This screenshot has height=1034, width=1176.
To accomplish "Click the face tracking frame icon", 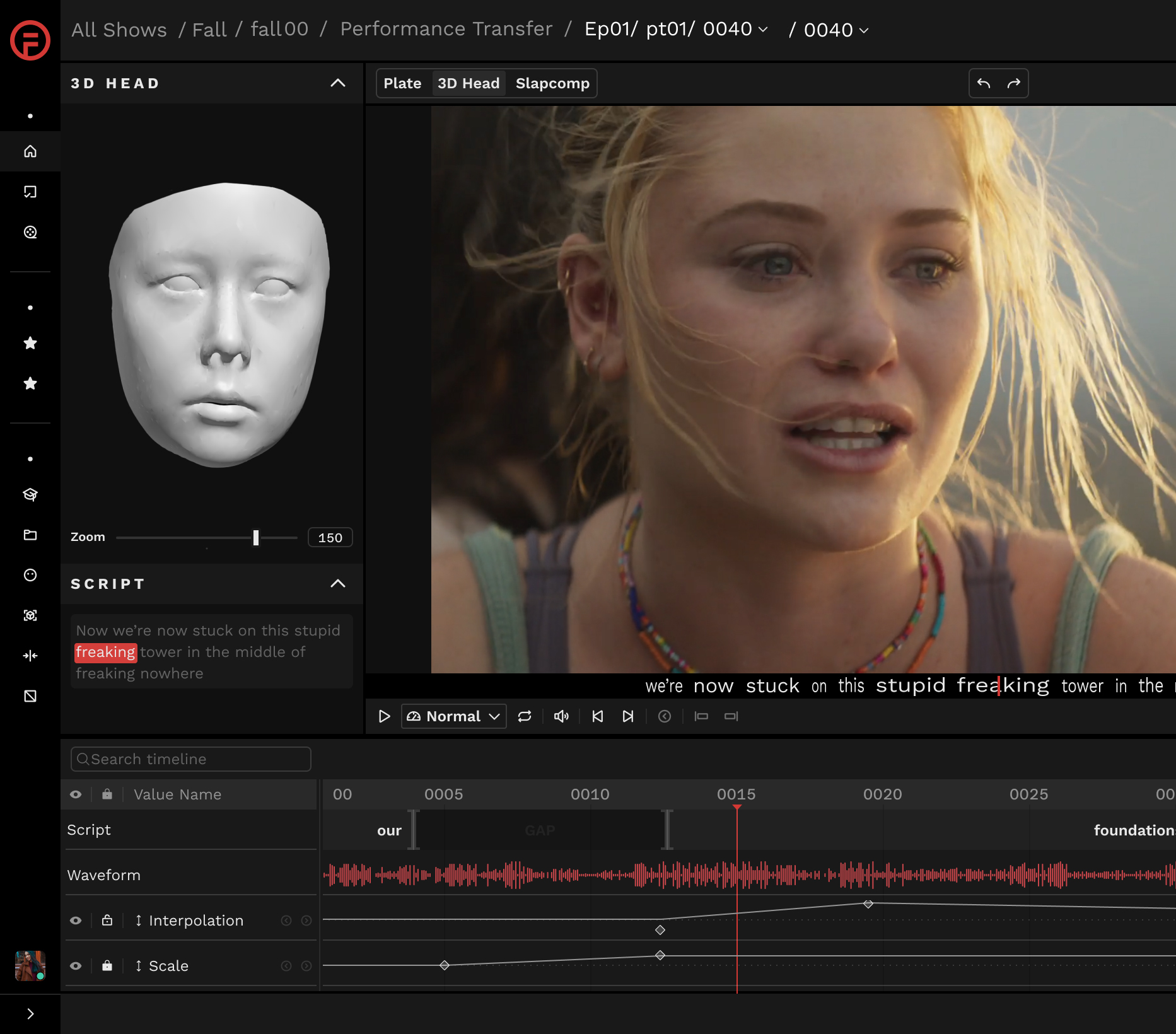I will click(30, 615).
